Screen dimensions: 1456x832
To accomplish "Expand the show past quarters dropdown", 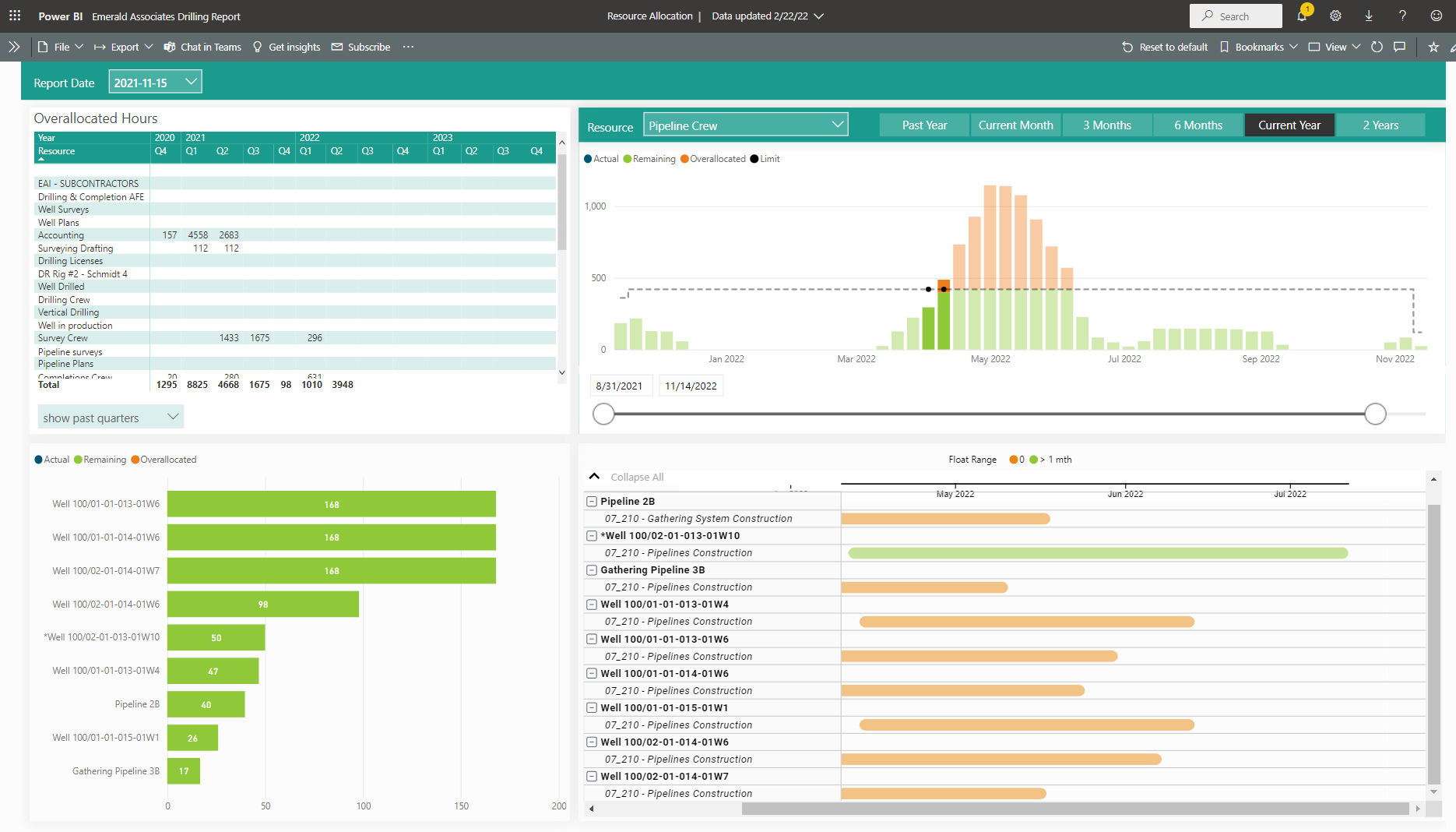I will 111,418.
